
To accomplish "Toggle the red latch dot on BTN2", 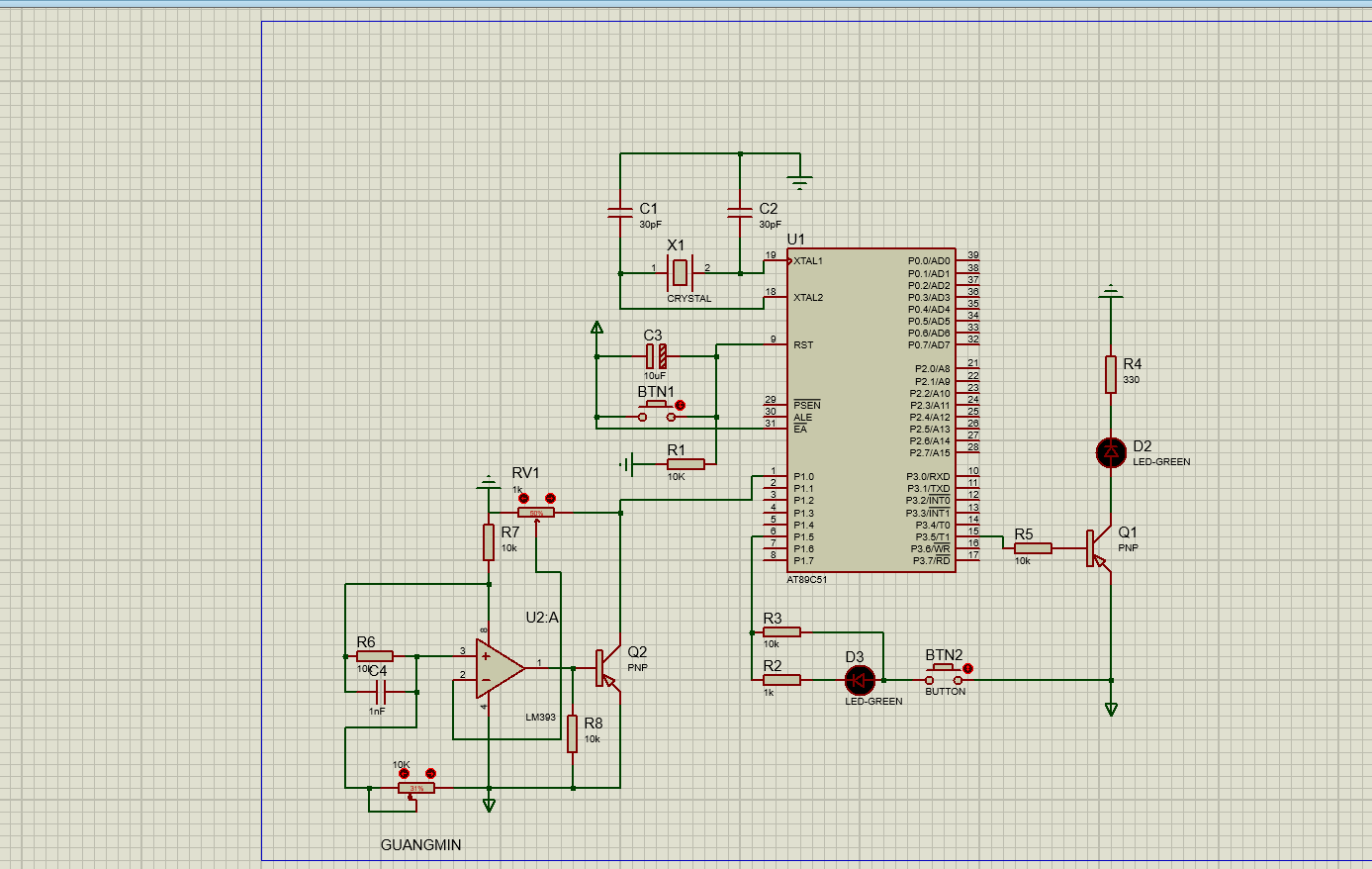I will coord(968,669).
